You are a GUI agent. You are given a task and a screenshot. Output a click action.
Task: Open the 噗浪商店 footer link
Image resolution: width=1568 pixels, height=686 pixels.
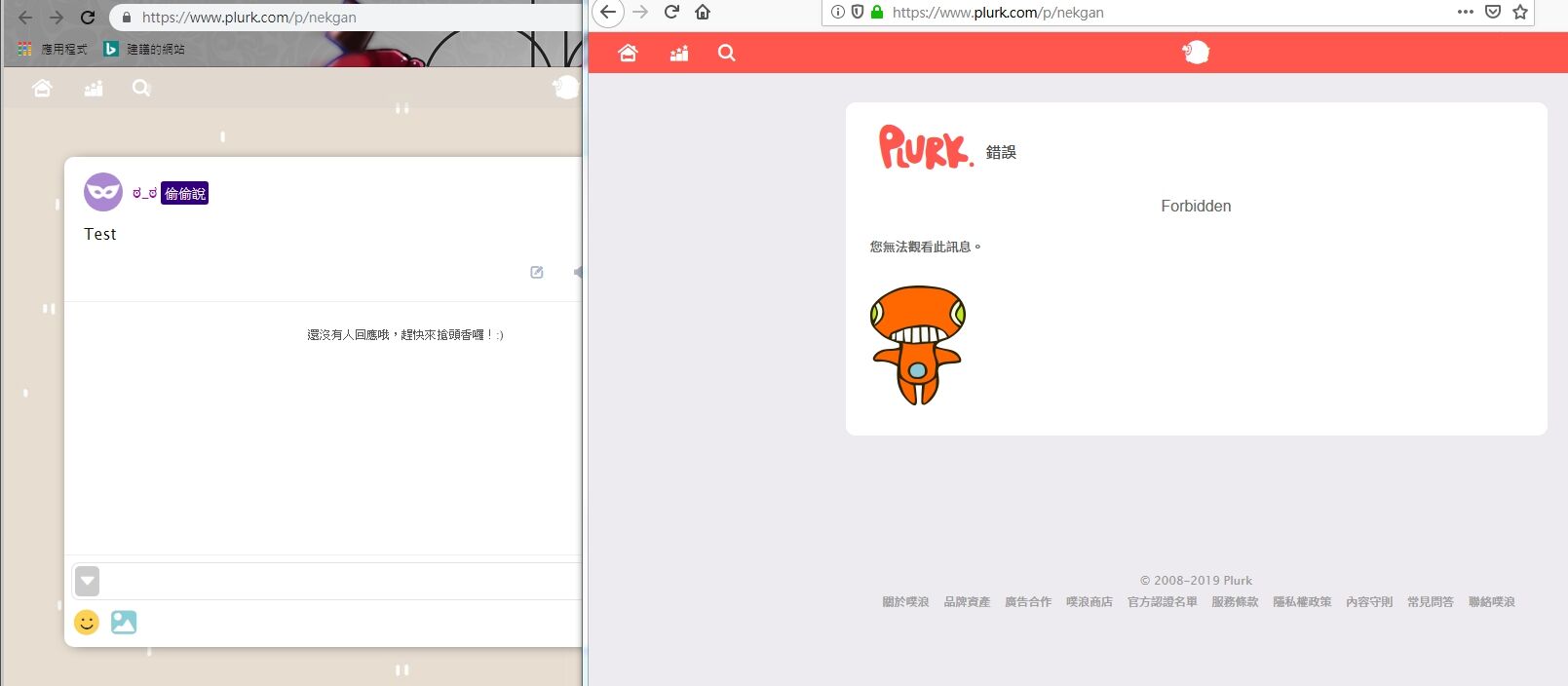click(x=1090, y=602)
